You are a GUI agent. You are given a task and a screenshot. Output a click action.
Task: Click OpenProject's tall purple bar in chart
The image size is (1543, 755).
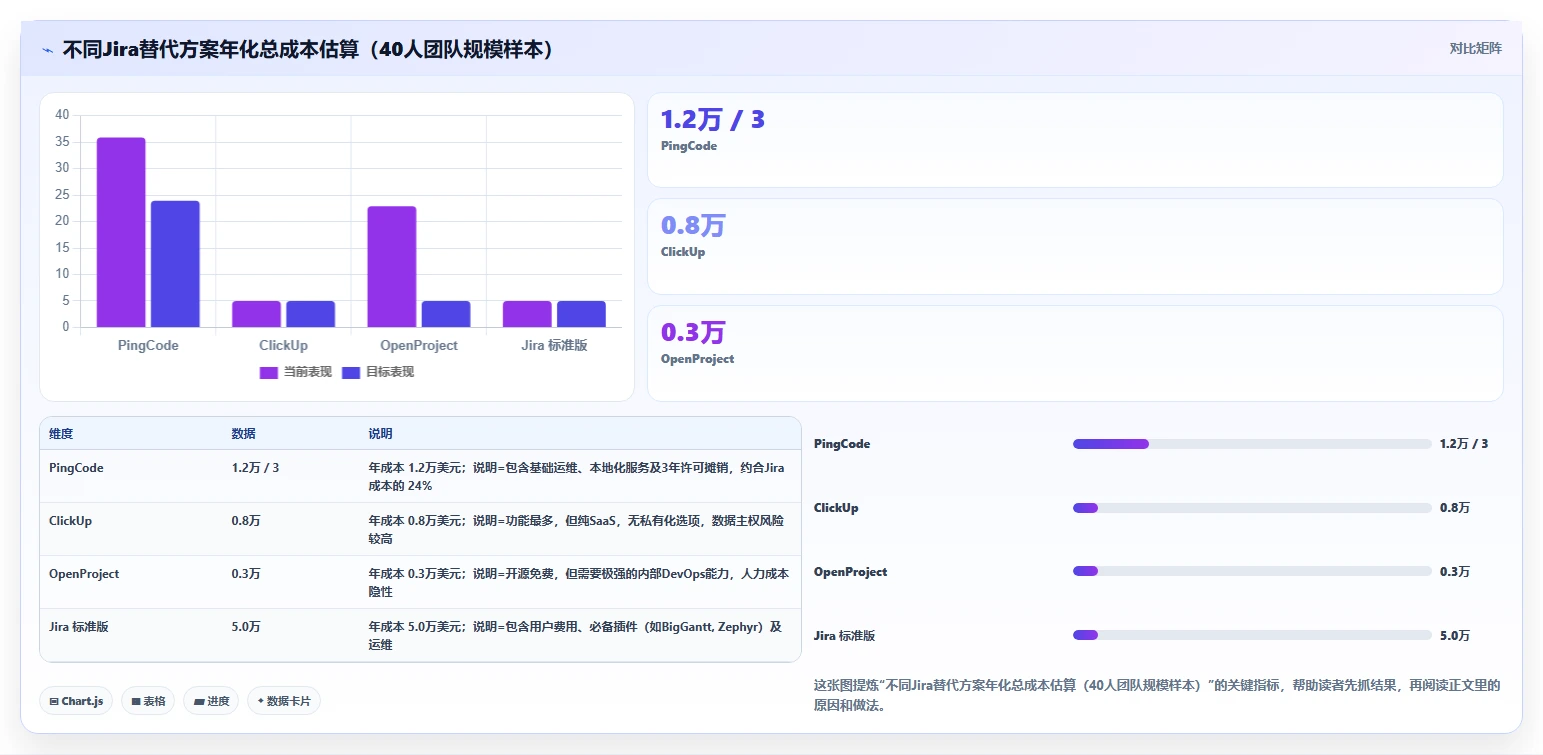[x=392, y=267]
